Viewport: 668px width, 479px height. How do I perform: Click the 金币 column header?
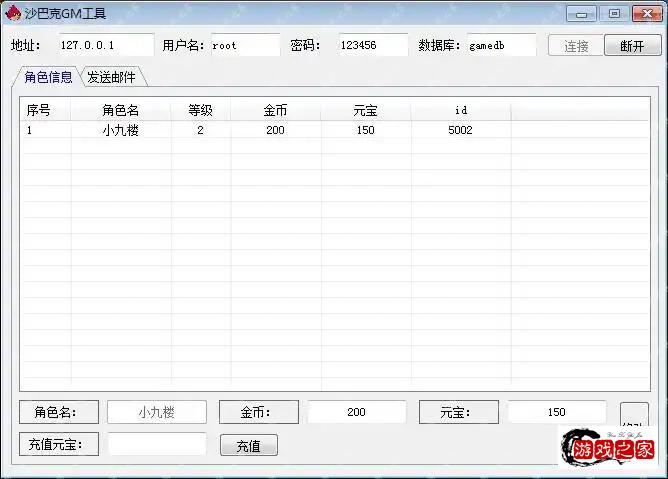click(x=275, y=110)
